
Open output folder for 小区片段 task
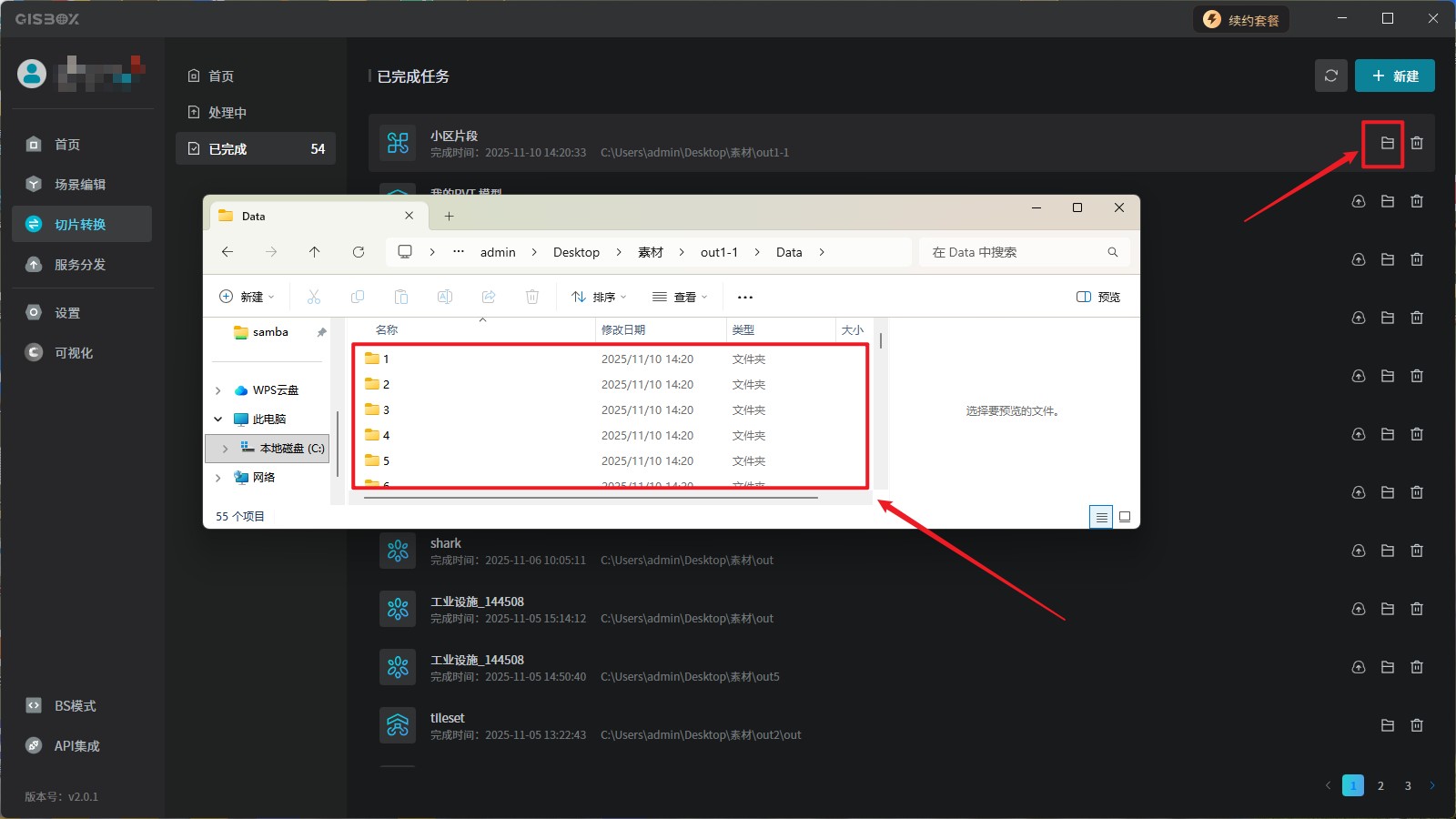point(1387,143)
